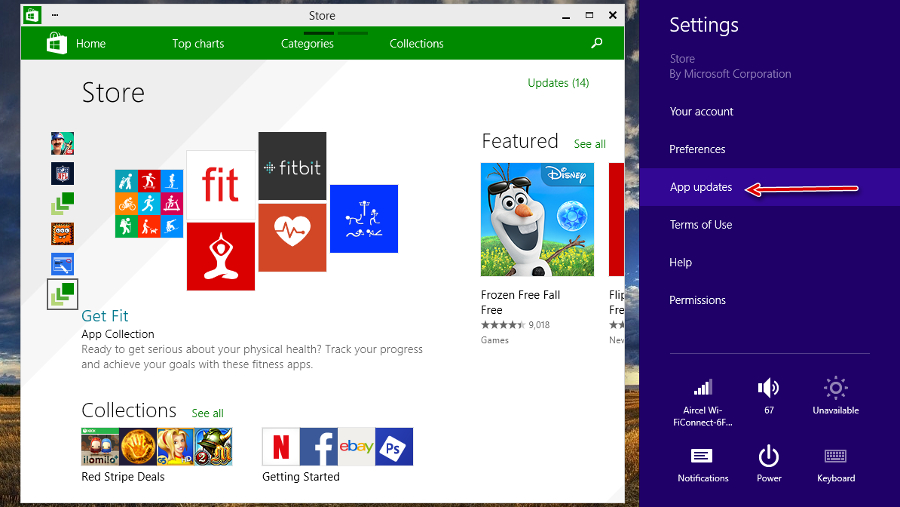900x507 pixels.
Task: Open the fitbit app tile
Action: coord(292,166)
